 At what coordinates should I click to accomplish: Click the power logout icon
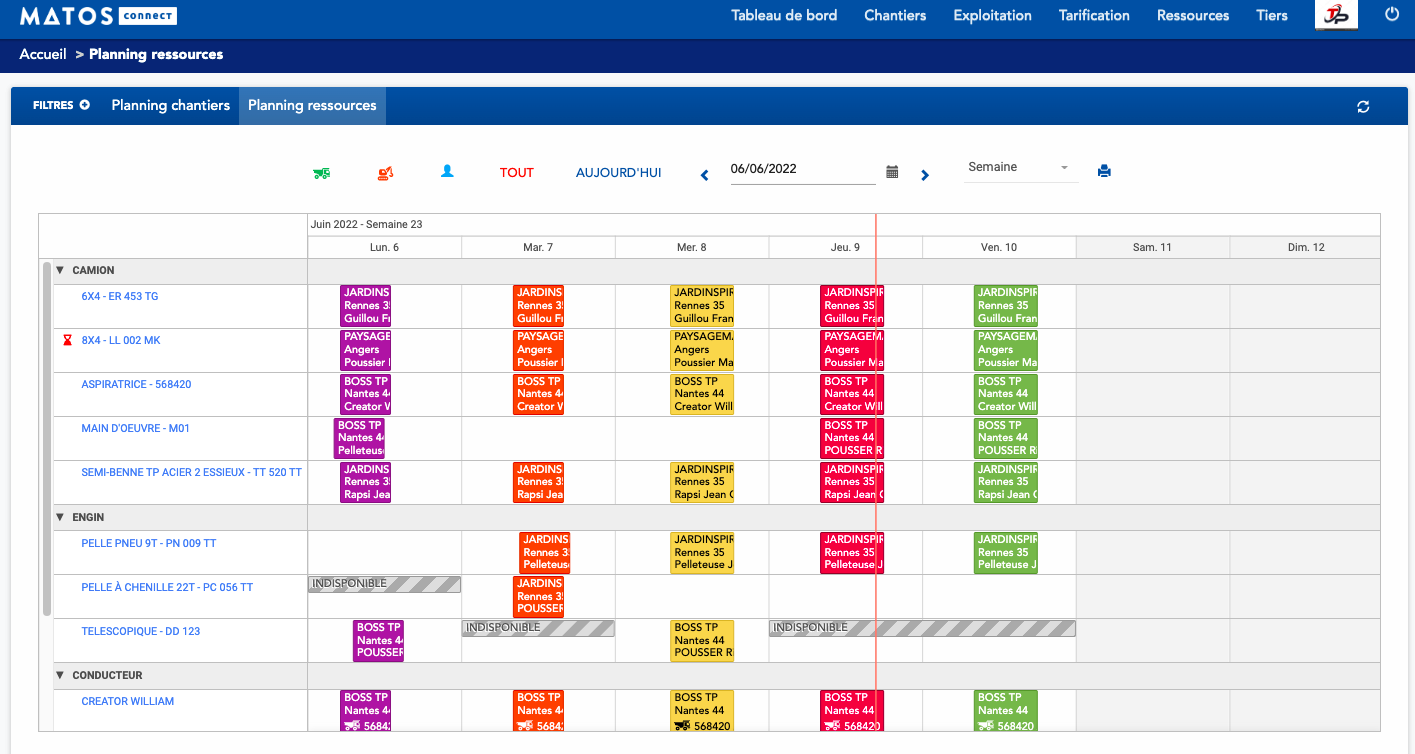(x=1392, y=14)
